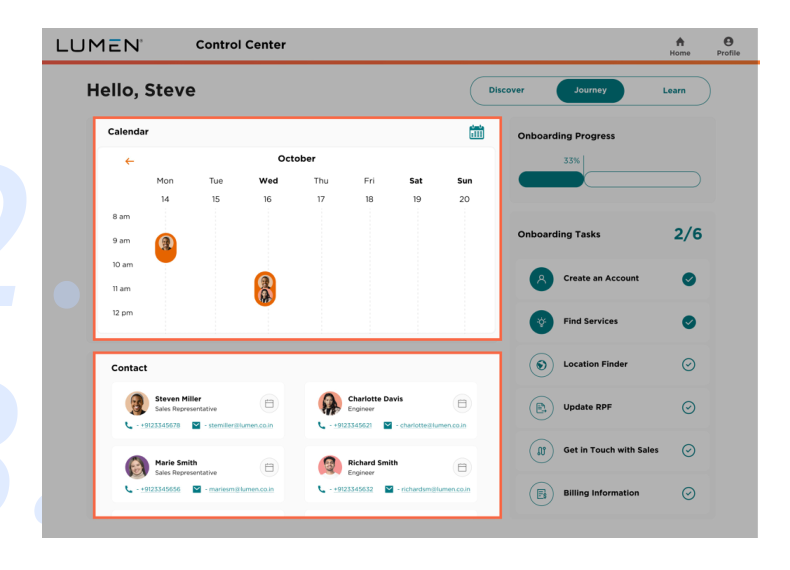Click envelope icon beside mariesm email

[197, 489]
